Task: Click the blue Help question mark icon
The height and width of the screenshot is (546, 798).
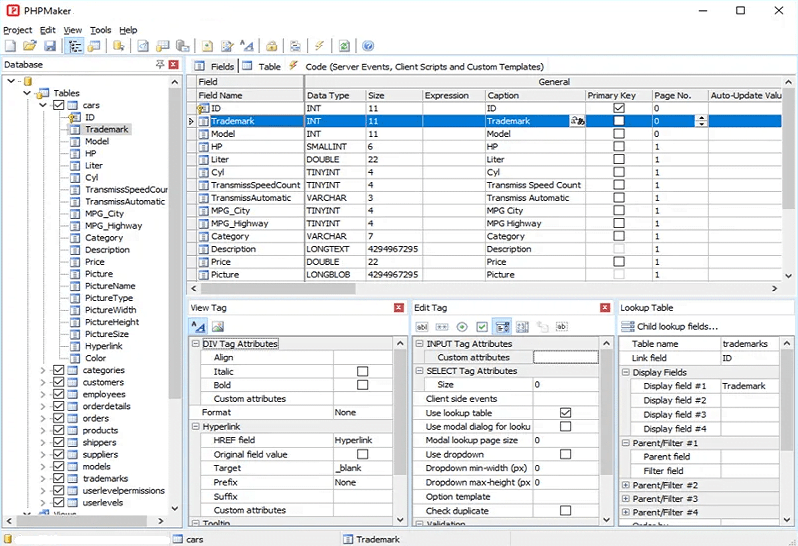Action: click(368, 46)
